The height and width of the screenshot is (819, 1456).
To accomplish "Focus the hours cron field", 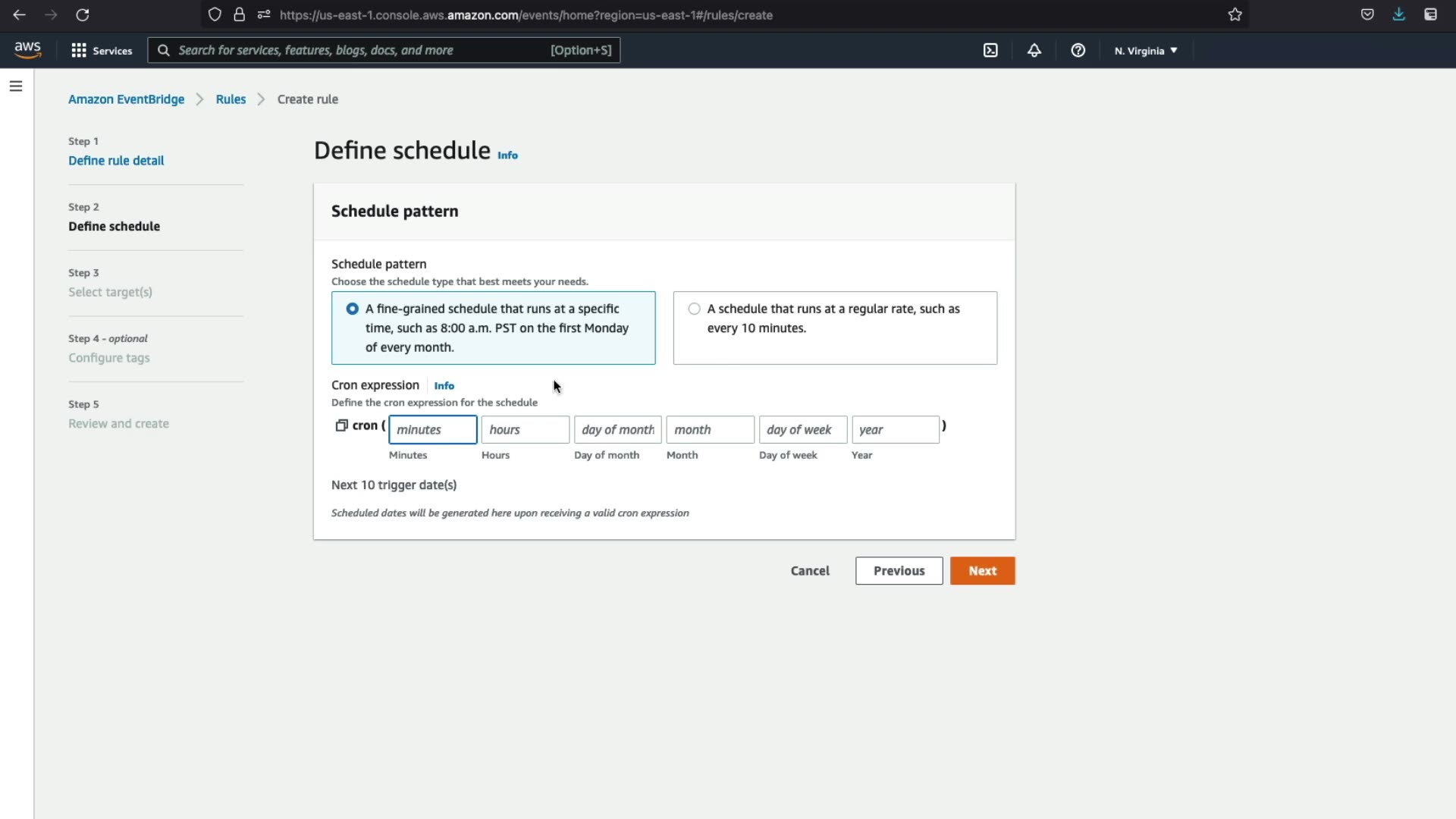I will click(x=525, y=430).
